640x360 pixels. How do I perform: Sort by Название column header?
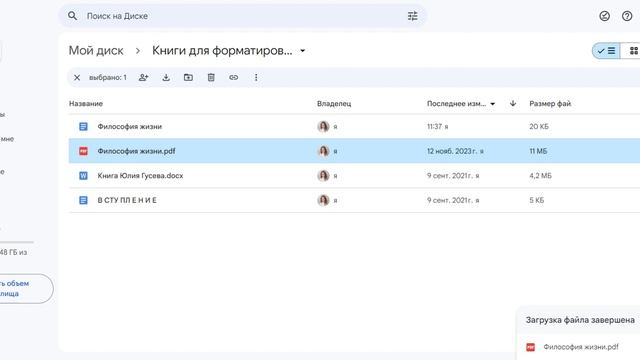click(86, 104)
